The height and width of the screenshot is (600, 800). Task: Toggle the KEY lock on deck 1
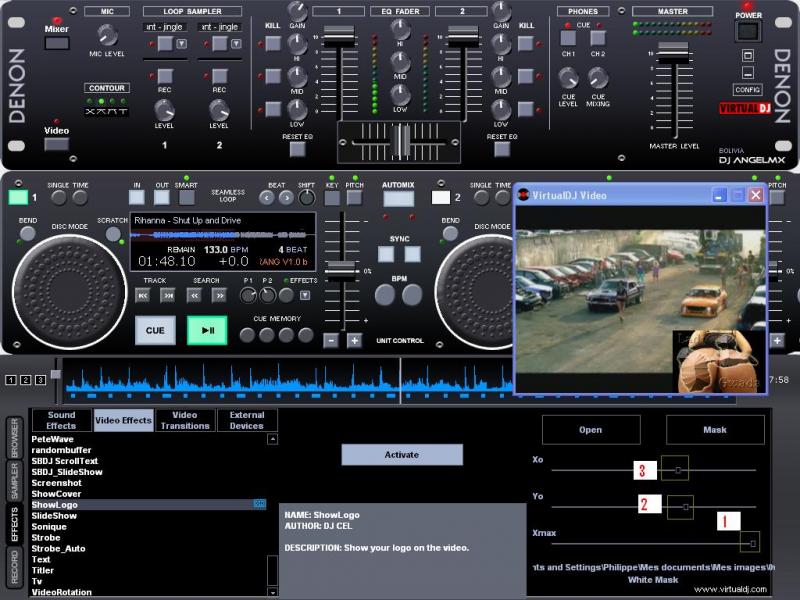coord(332,198)
